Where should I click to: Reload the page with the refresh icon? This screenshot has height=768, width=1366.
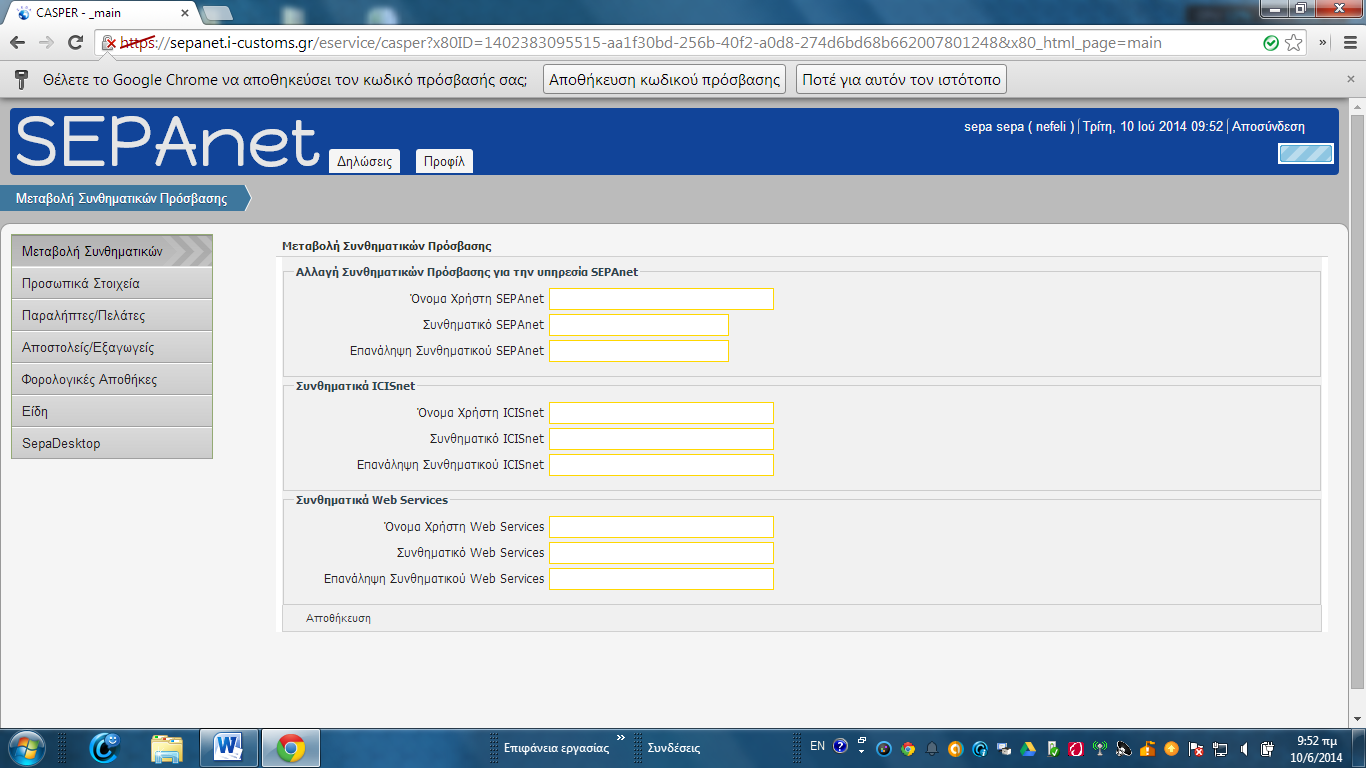point(75,43)
